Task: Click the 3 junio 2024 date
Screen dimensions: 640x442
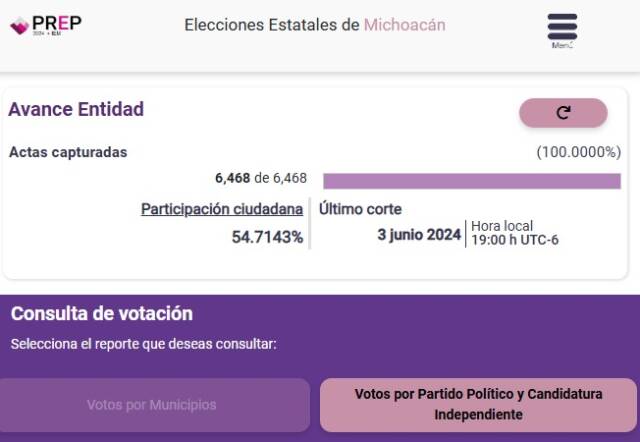Action: [x=419, y=235]
